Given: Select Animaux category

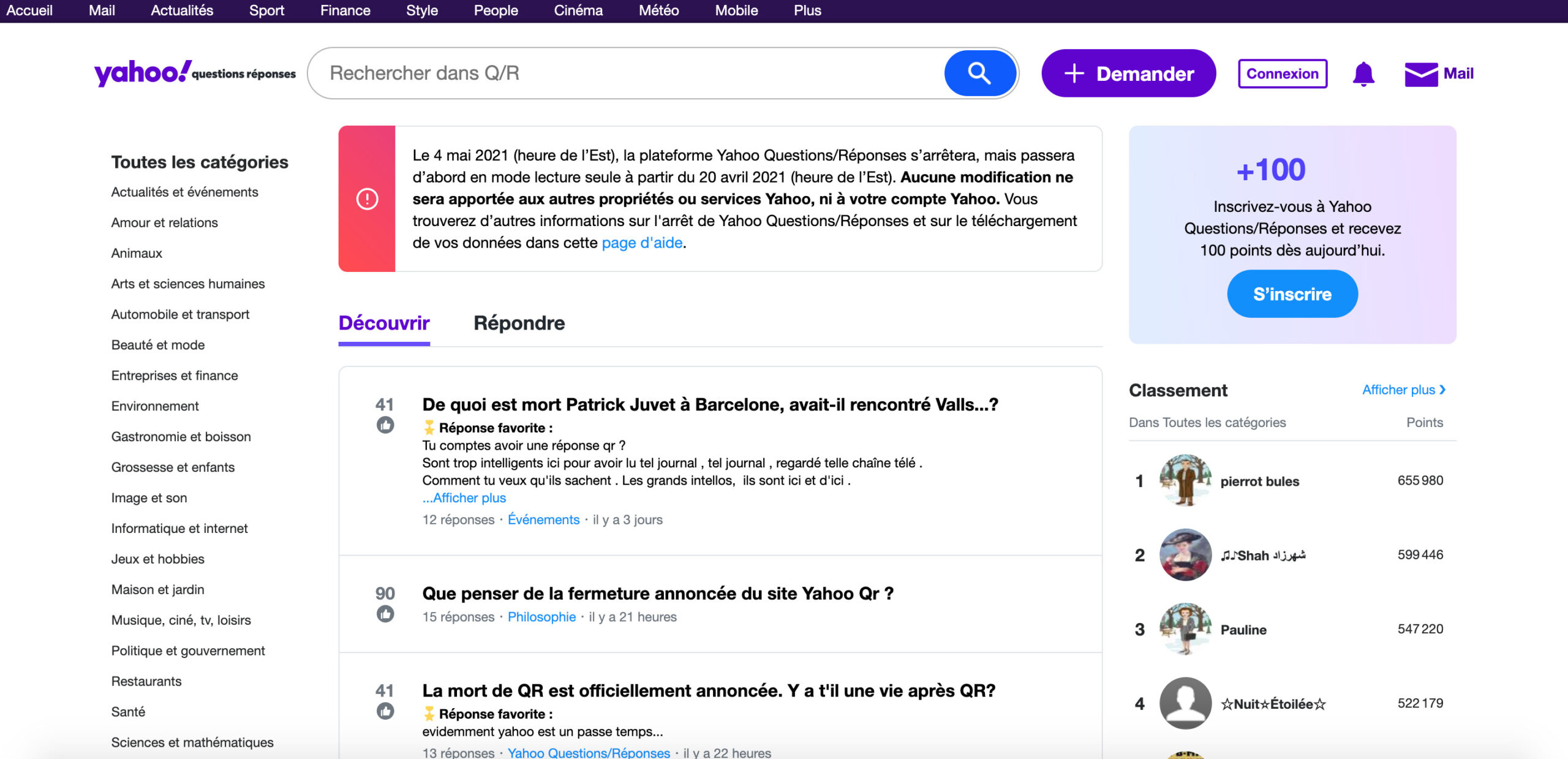Looking at the screenshot, I should [x=137, y=253].
